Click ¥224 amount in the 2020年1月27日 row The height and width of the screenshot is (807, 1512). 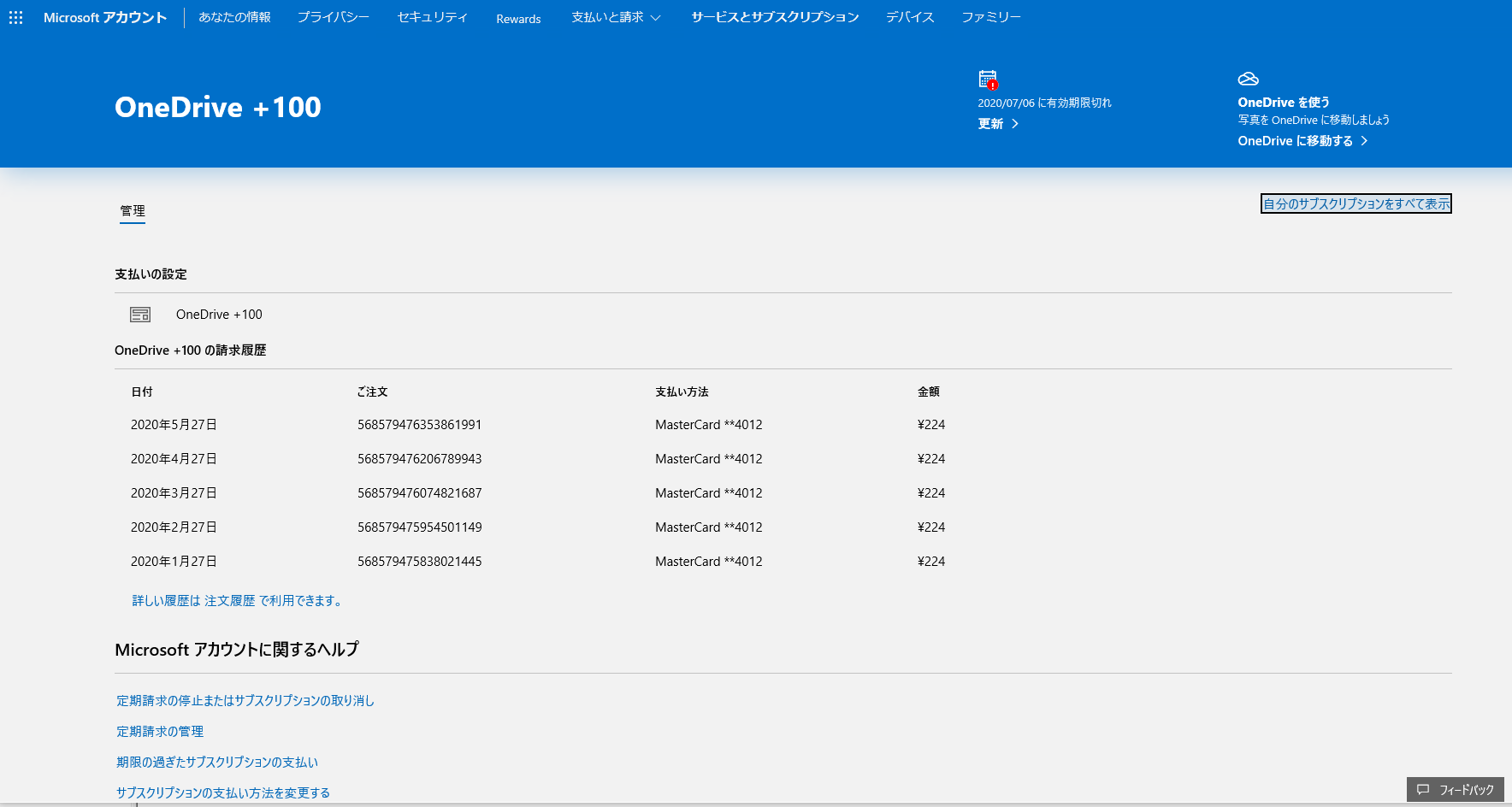tap(931, 562)
